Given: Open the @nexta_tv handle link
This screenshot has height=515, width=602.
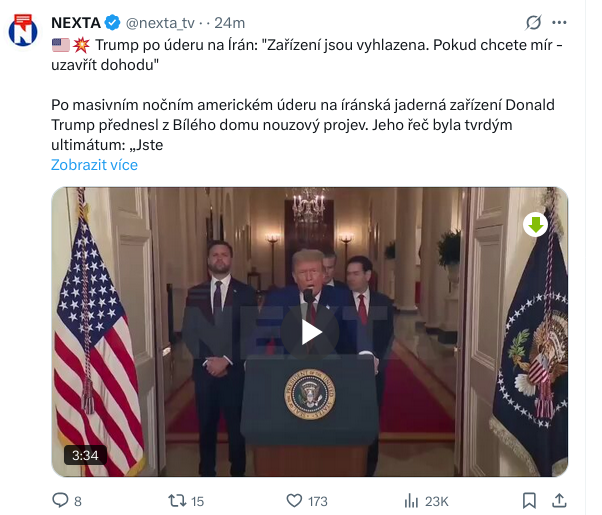Looking at the screenshot, I should [x=160, y=23].
